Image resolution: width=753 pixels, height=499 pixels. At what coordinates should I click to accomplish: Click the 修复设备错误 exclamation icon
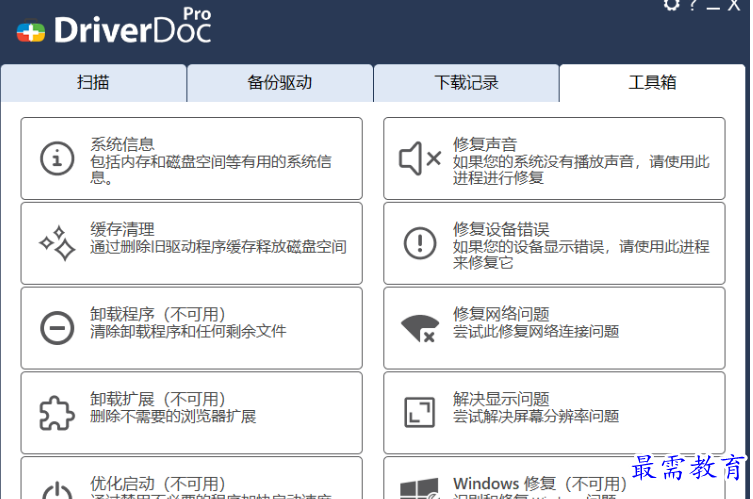[420, 243]
